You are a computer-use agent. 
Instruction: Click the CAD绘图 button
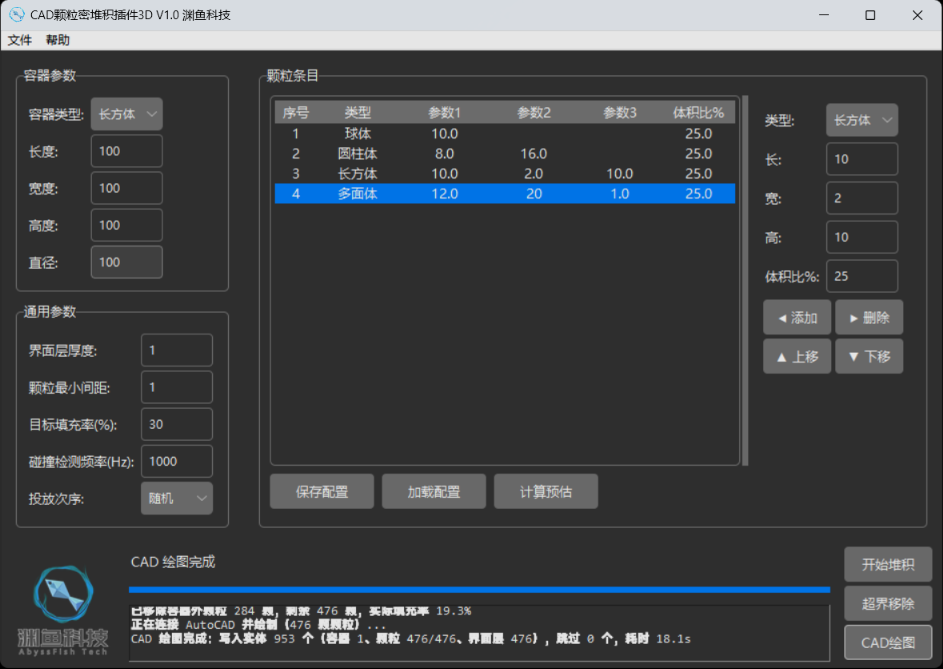click(888, 643)
